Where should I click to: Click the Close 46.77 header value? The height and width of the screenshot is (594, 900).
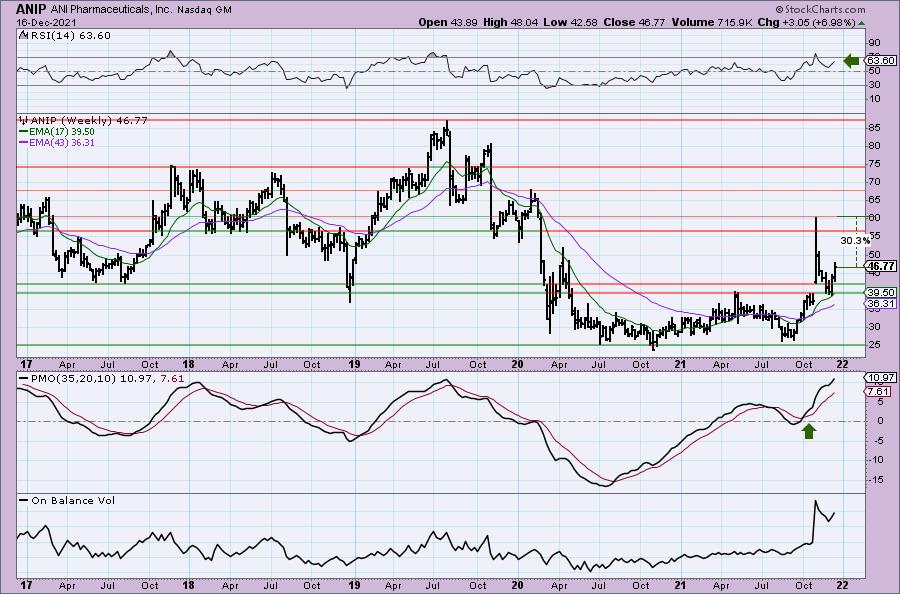pyautogui.click(x=634, y=22)
